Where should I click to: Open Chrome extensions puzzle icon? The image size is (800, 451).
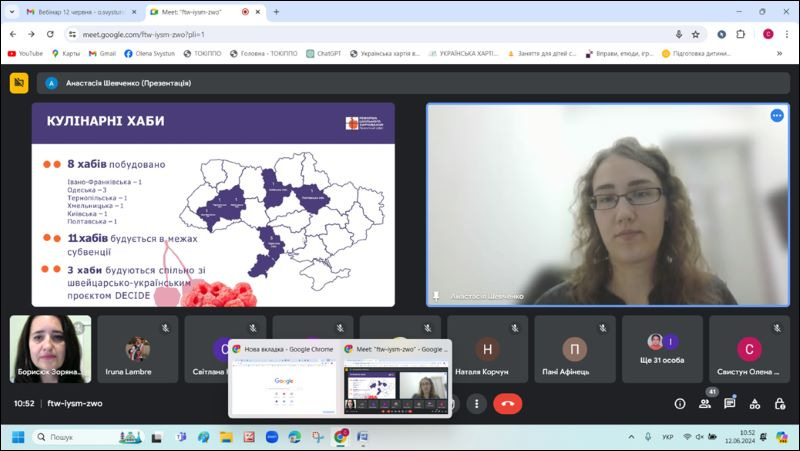(740, 34)
